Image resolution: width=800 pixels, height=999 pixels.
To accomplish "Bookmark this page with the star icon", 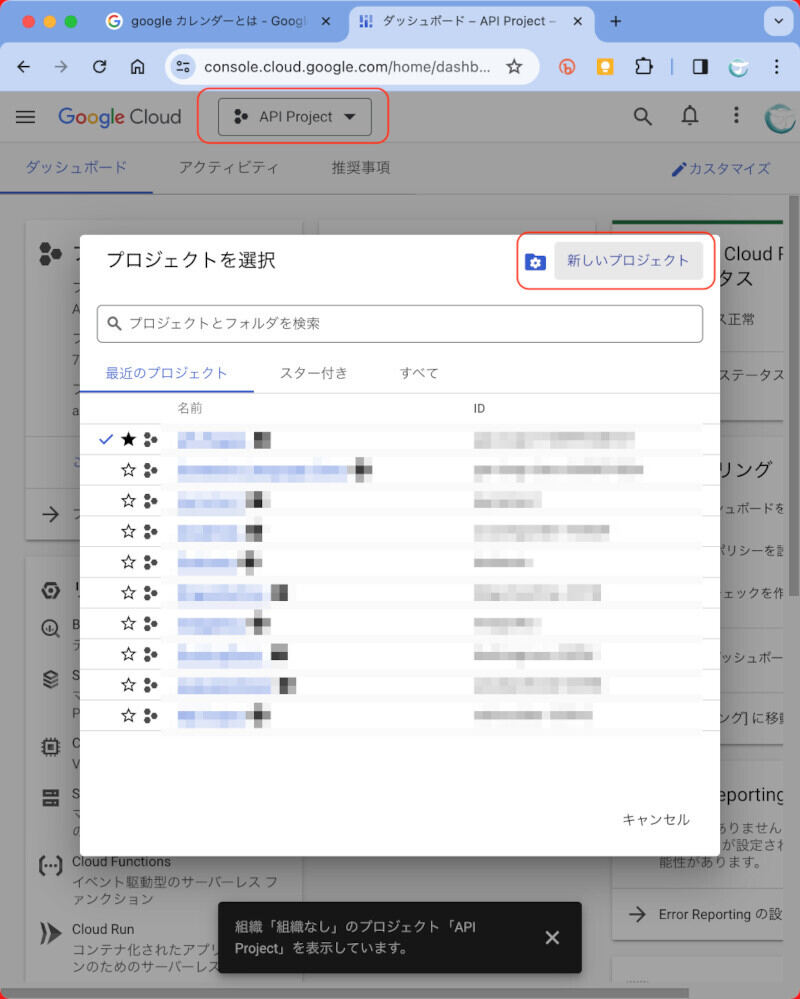I will (x=514, y=67).
